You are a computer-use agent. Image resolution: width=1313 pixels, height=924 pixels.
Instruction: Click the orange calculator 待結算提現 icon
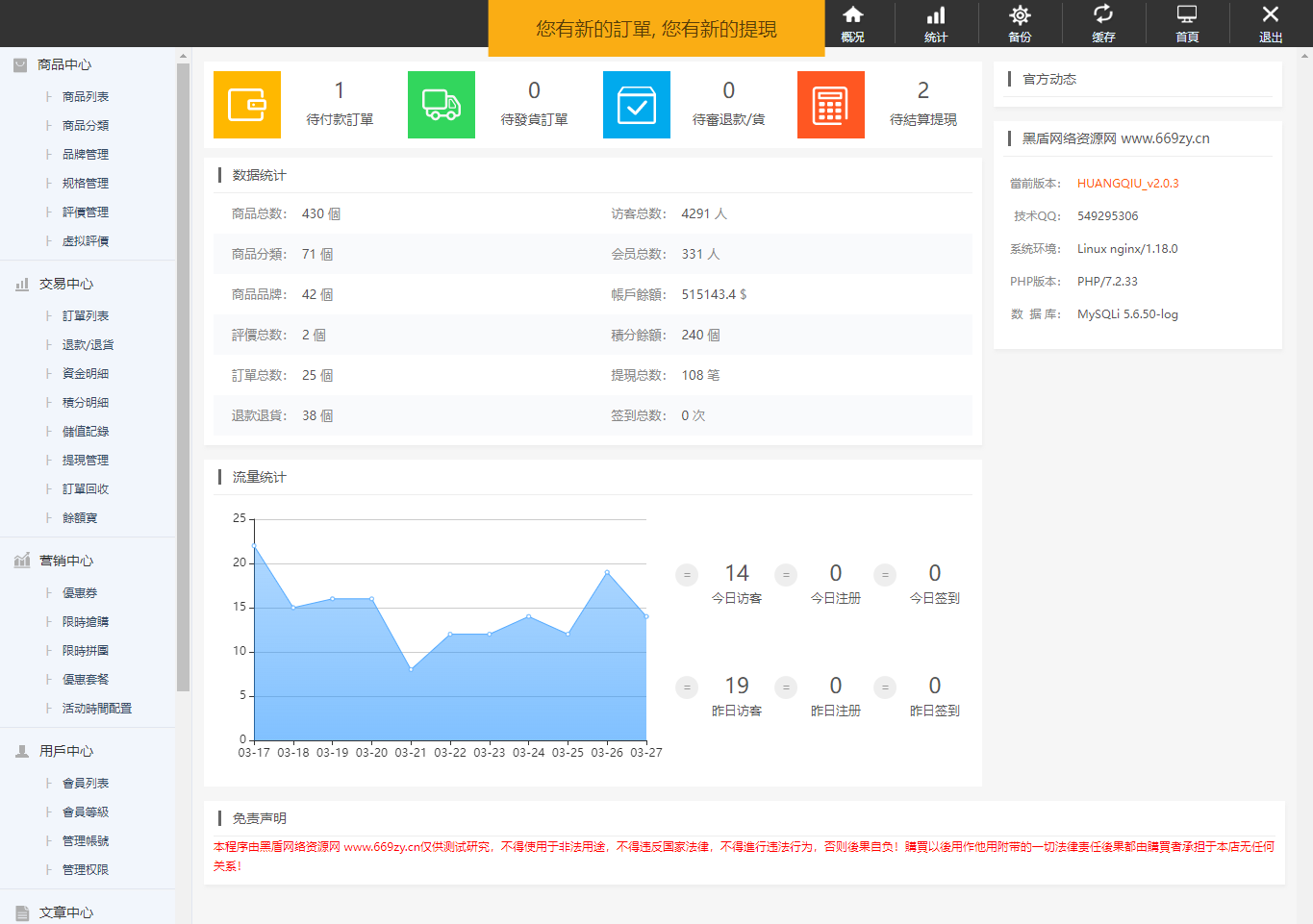point(831,105)
